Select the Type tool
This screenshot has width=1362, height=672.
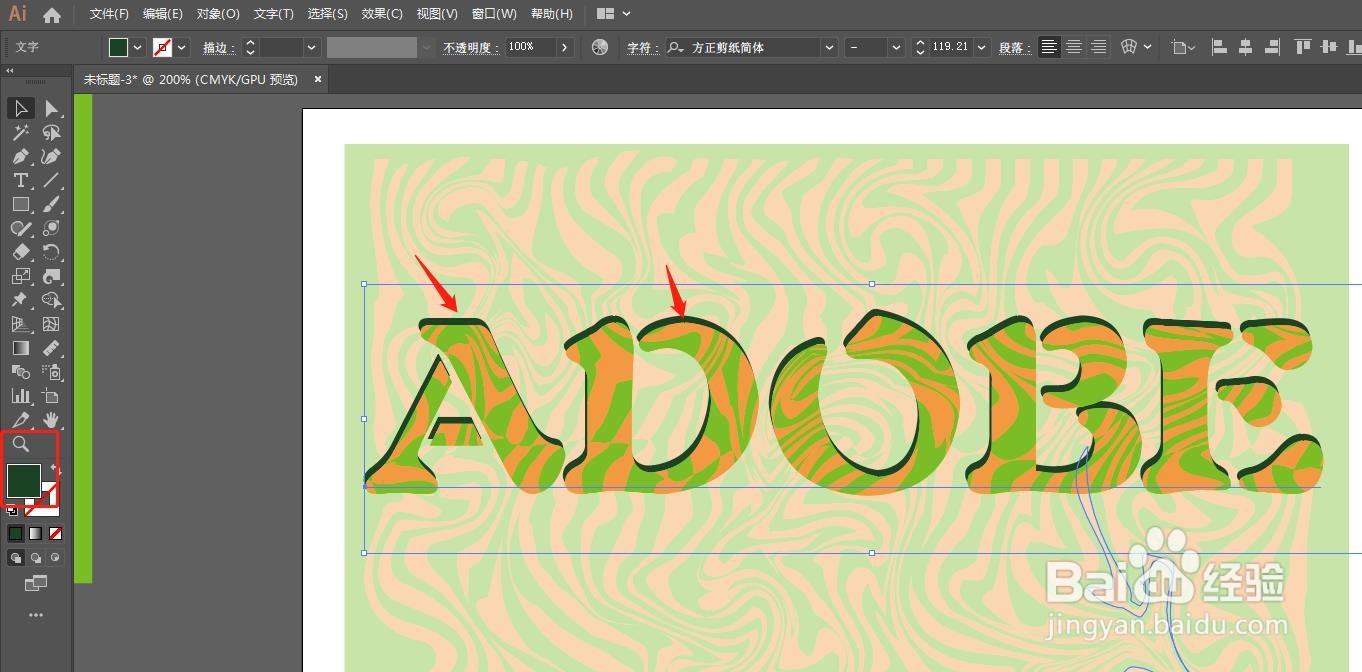[20, 180]
